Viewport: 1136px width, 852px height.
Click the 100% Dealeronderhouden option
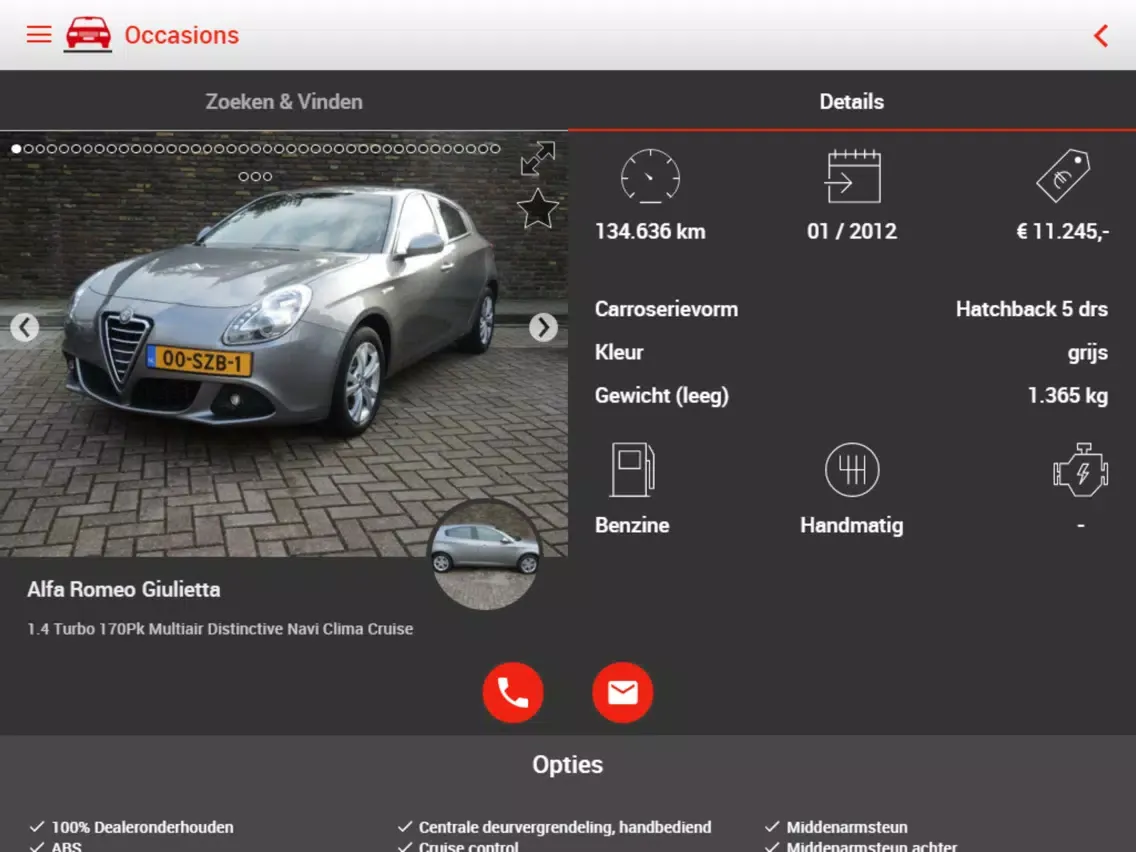[x=142, y=827]
